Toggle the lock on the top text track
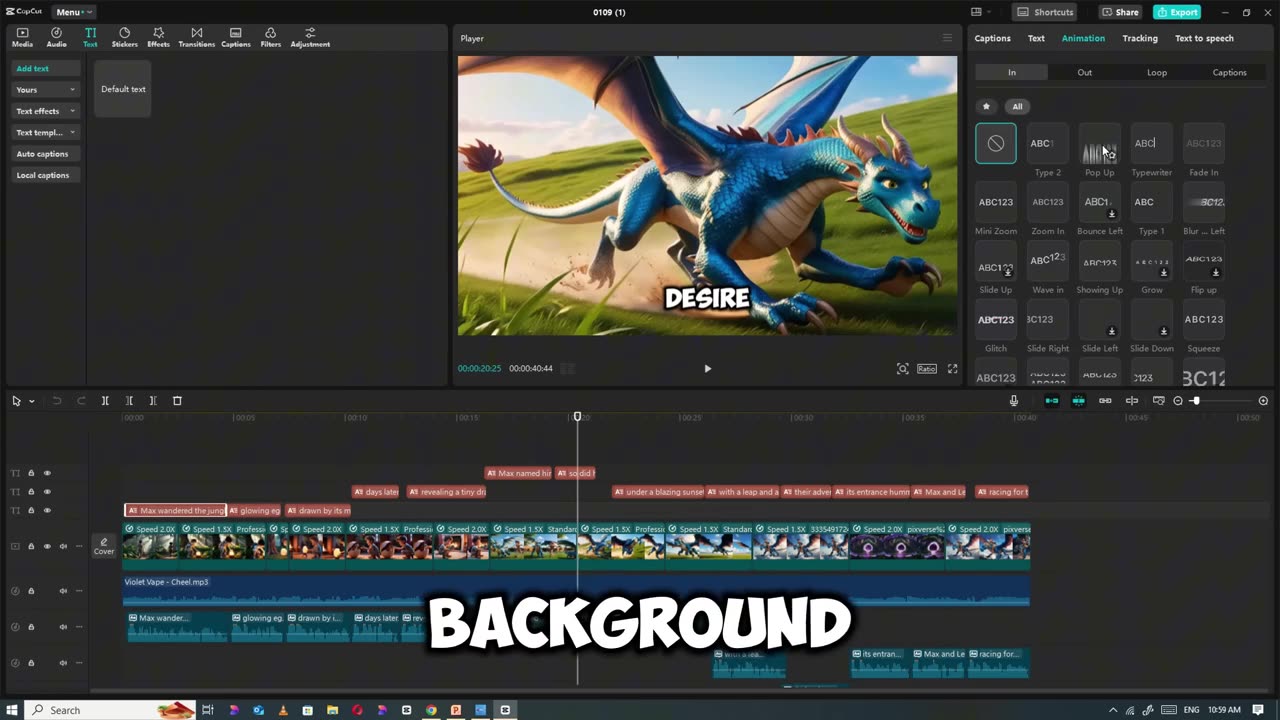Screen dimensions: 1280x720 click(x=31, y=473)
